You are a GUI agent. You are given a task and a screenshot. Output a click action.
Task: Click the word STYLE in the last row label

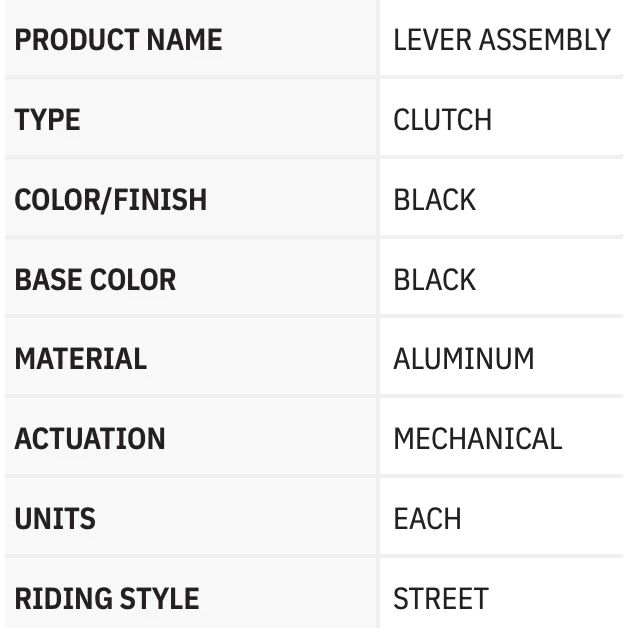(x=160, y=599)
